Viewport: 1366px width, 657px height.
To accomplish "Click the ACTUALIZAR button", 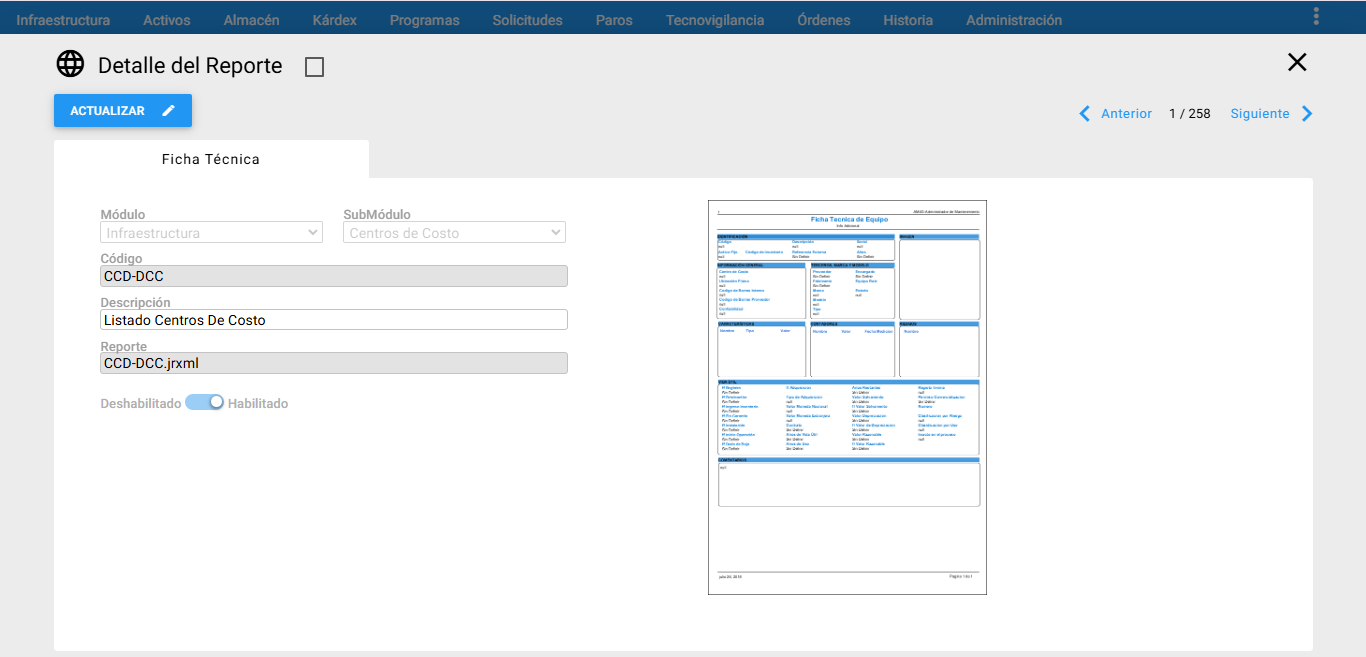I will pos(123,111).
